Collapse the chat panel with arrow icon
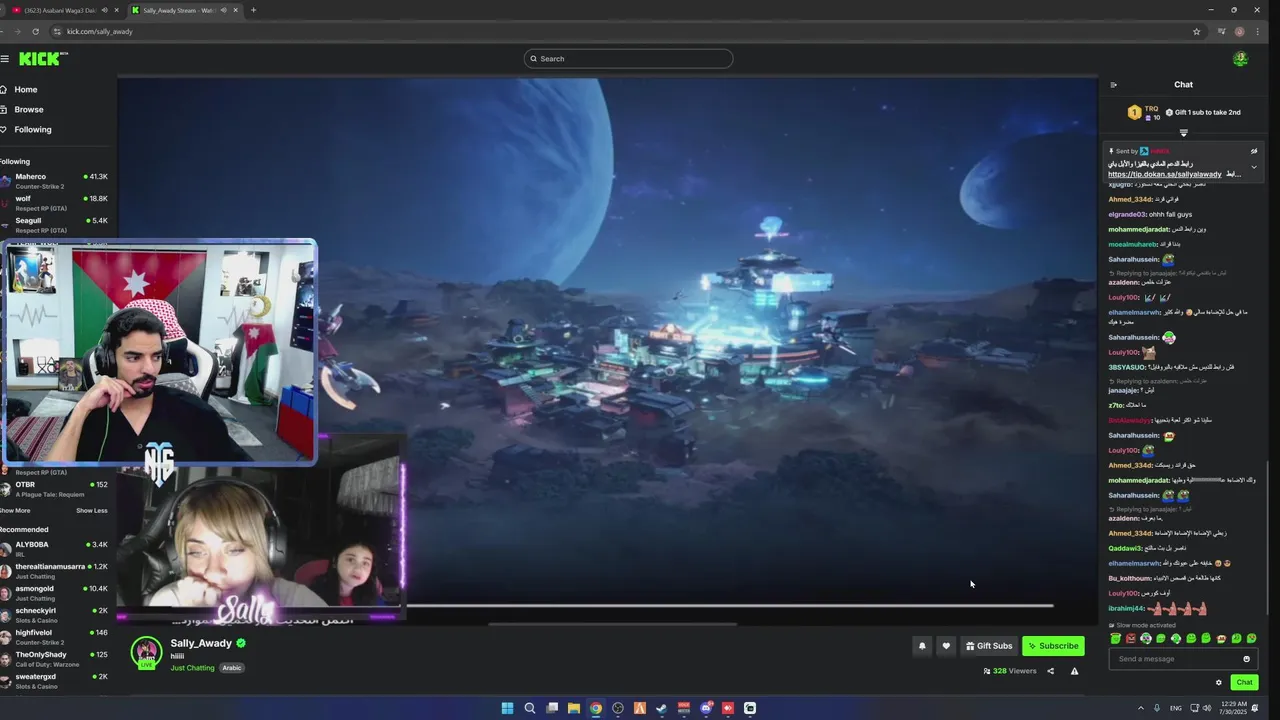Image resolution: width=1280 pixels, height=720 pixels. 1113,85
